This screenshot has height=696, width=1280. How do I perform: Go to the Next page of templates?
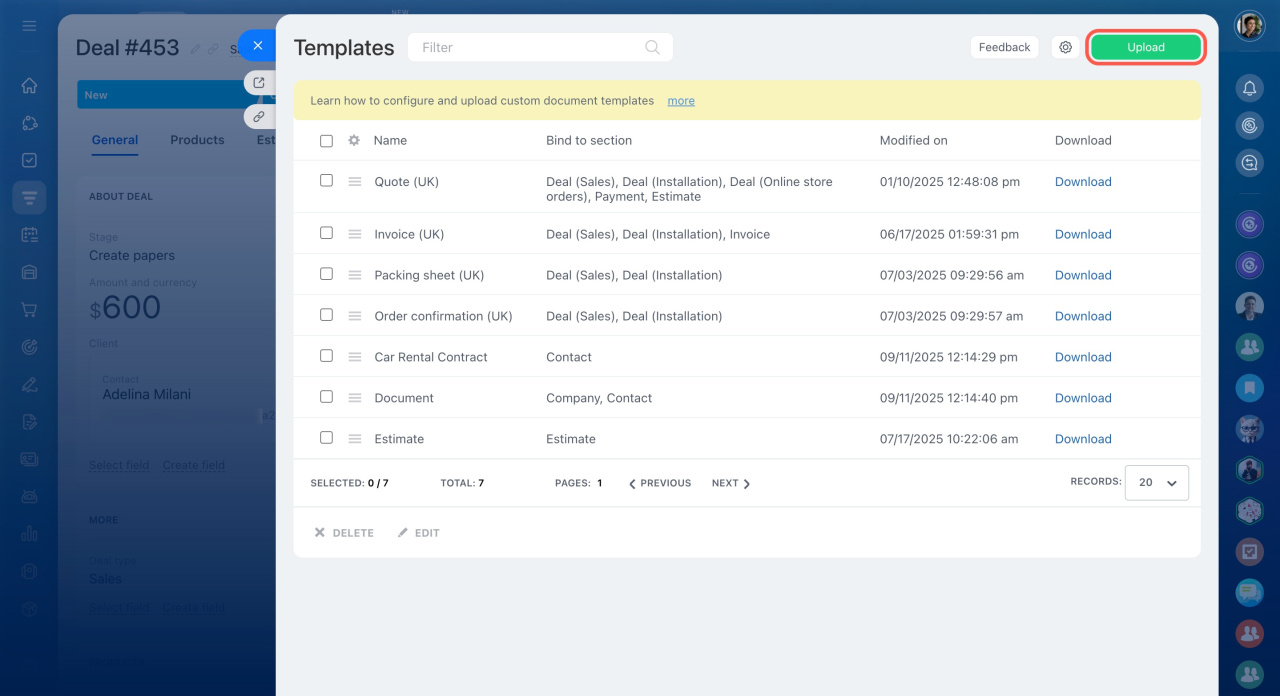[730, 483]
